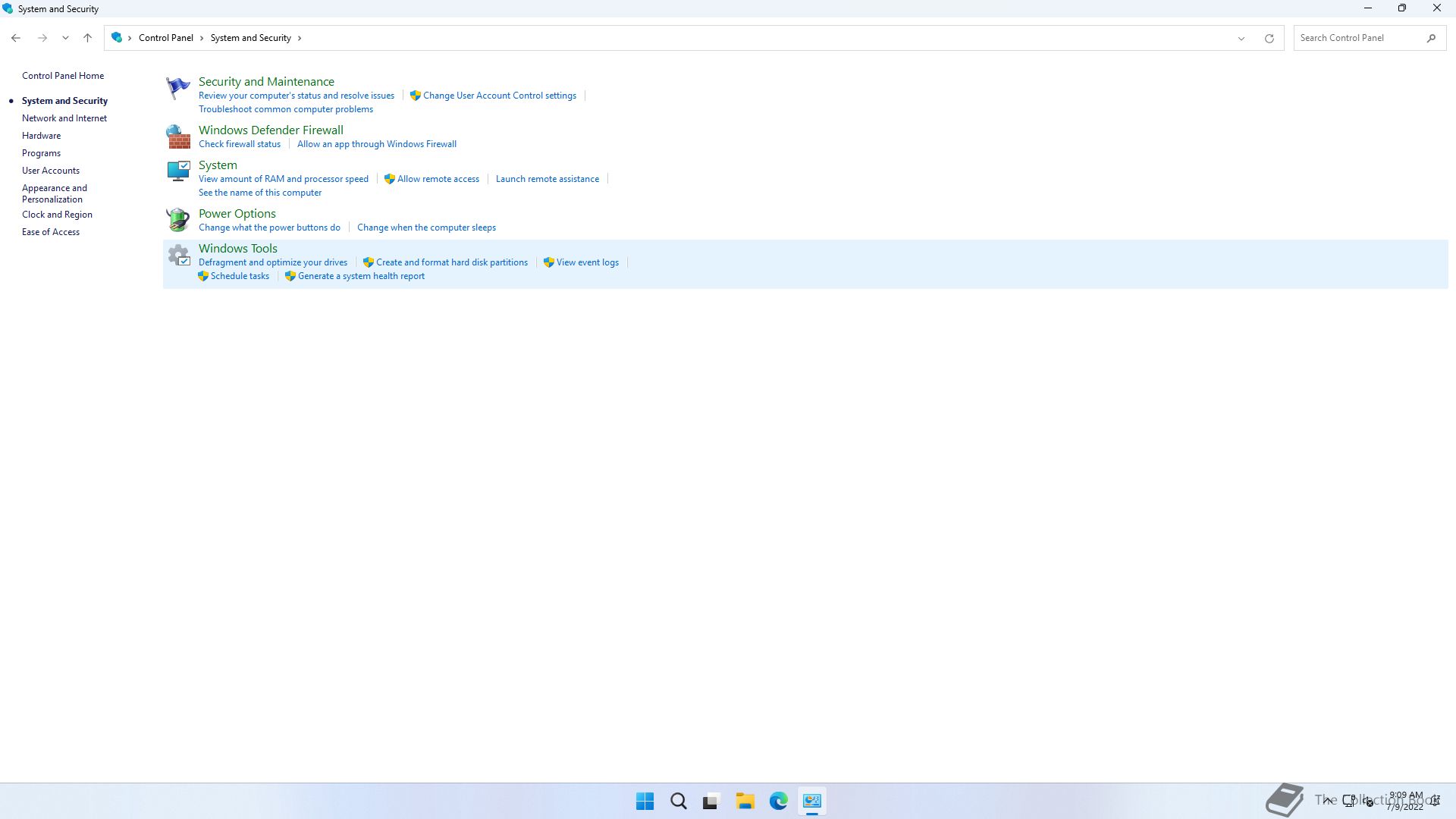Open the Power Options heading
Screen dimensions: 1456x819
[237, 213]
